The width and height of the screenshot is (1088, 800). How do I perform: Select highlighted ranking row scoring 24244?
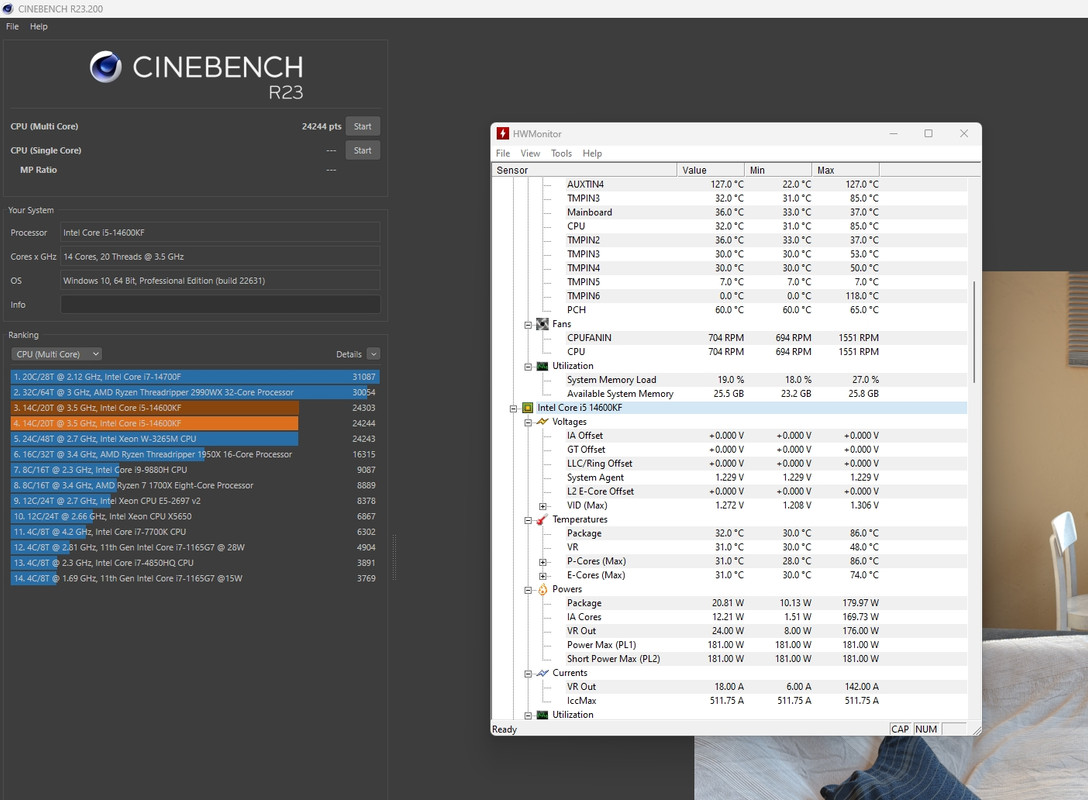click(195, 423)
